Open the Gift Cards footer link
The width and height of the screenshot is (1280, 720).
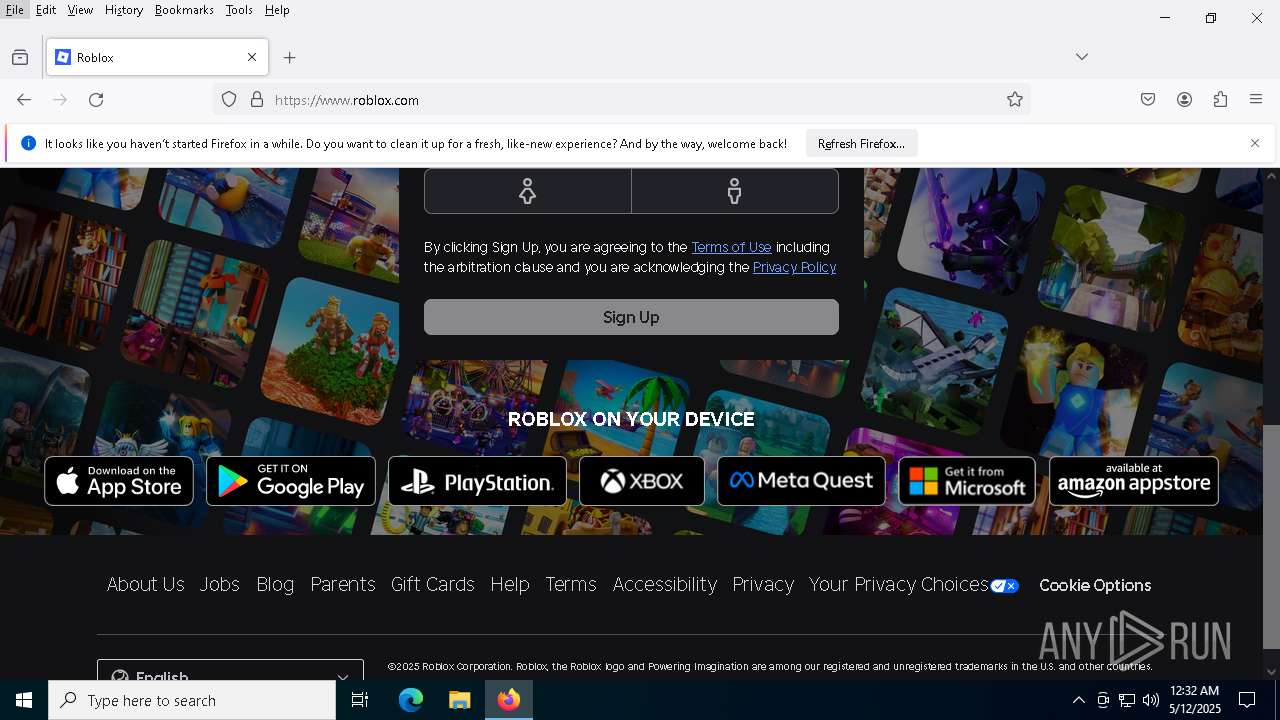click(x=433, y=585)
